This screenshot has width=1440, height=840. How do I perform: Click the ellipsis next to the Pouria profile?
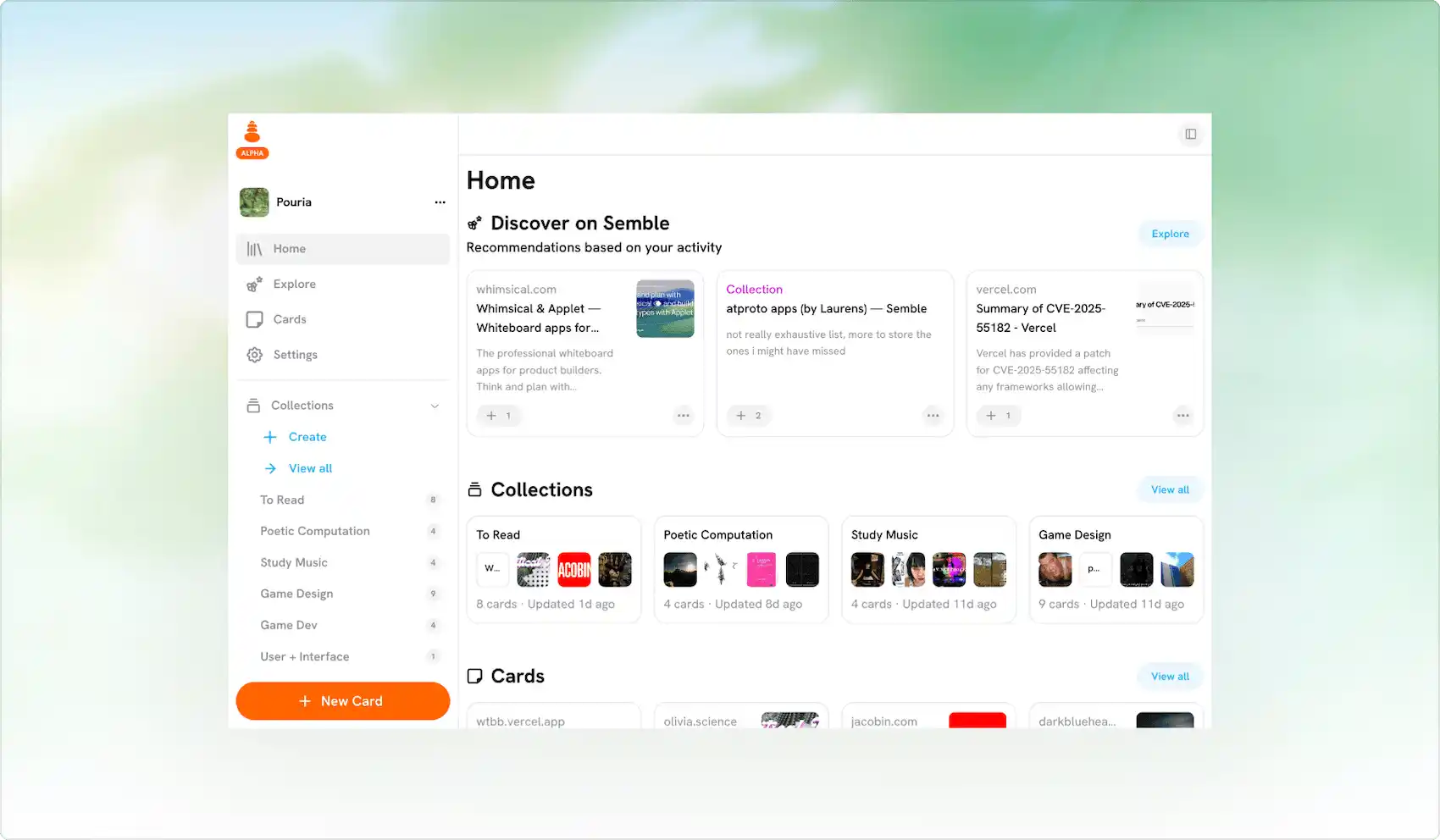(x=440, y=202)
